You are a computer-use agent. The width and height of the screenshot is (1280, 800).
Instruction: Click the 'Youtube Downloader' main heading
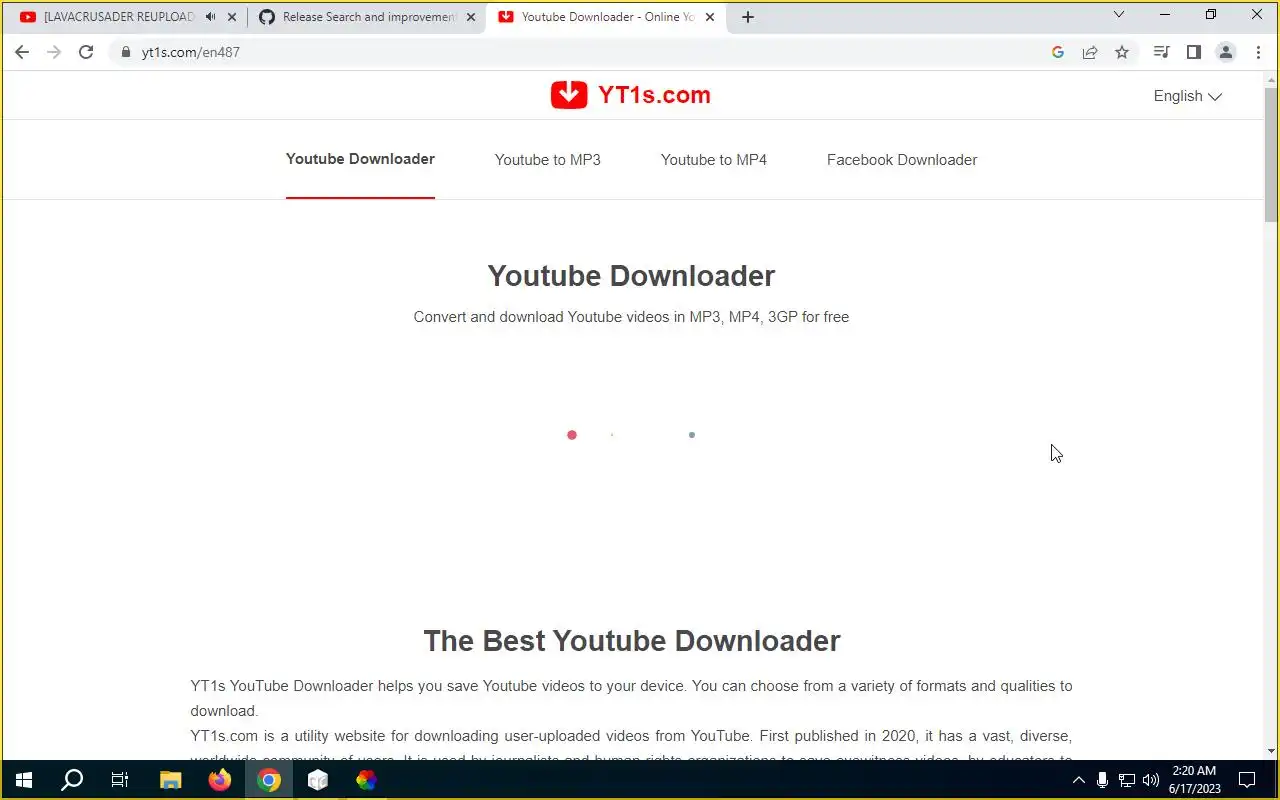(631, 276)
